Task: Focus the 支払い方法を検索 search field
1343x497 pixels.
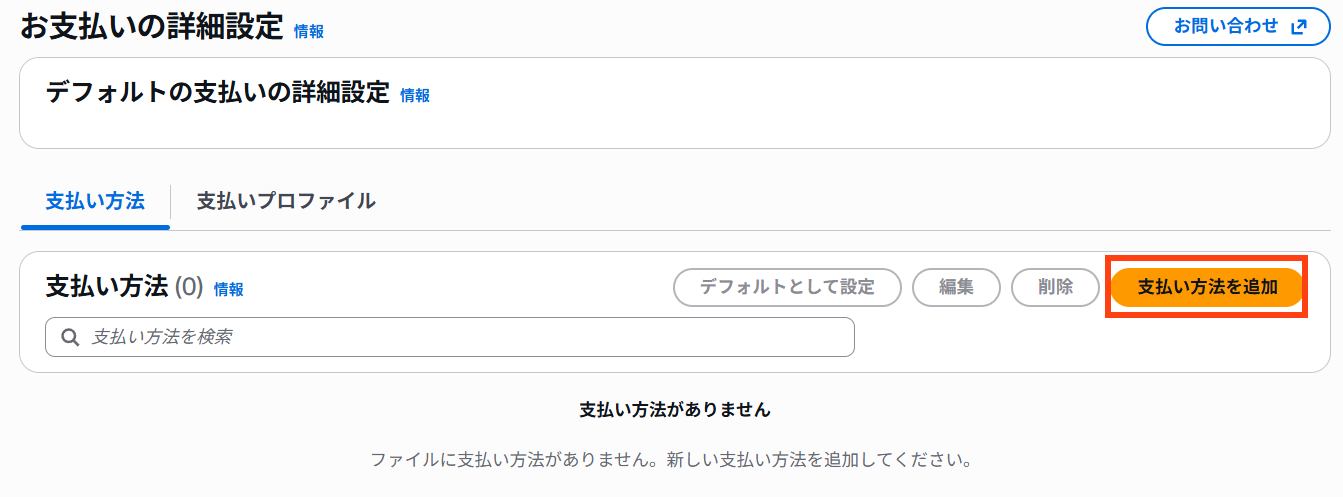Action: point(460,338)
